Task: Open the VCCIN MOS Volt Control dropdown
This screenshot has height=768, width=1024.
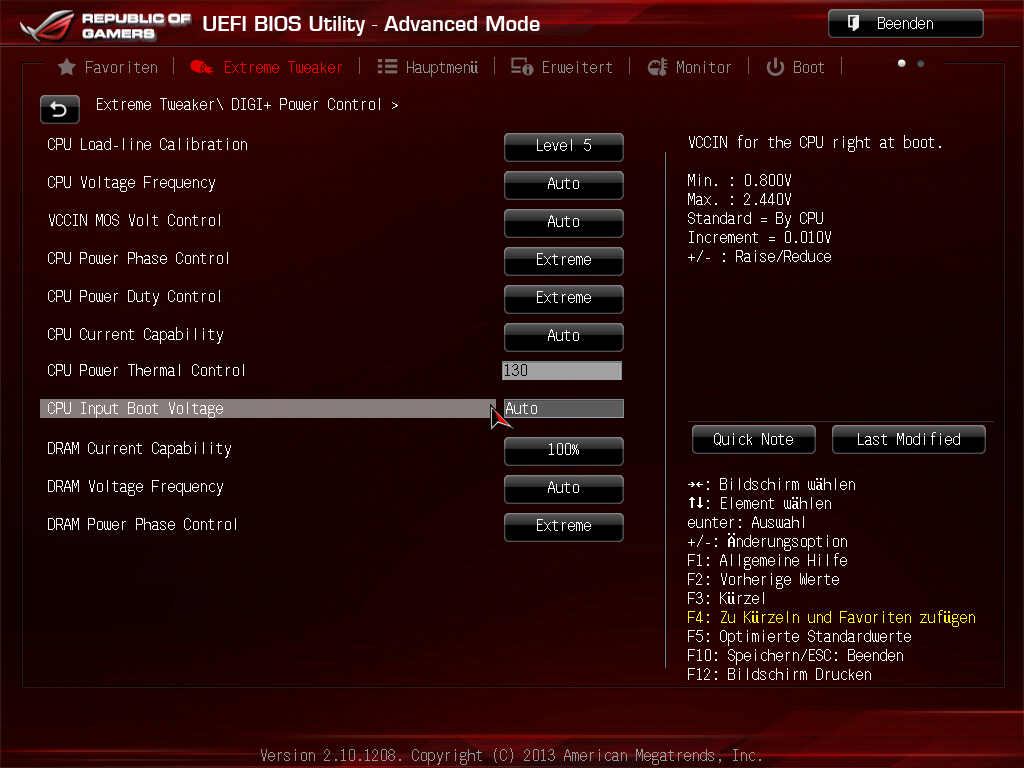Action: pyautogui.click(x=564, y=222)
